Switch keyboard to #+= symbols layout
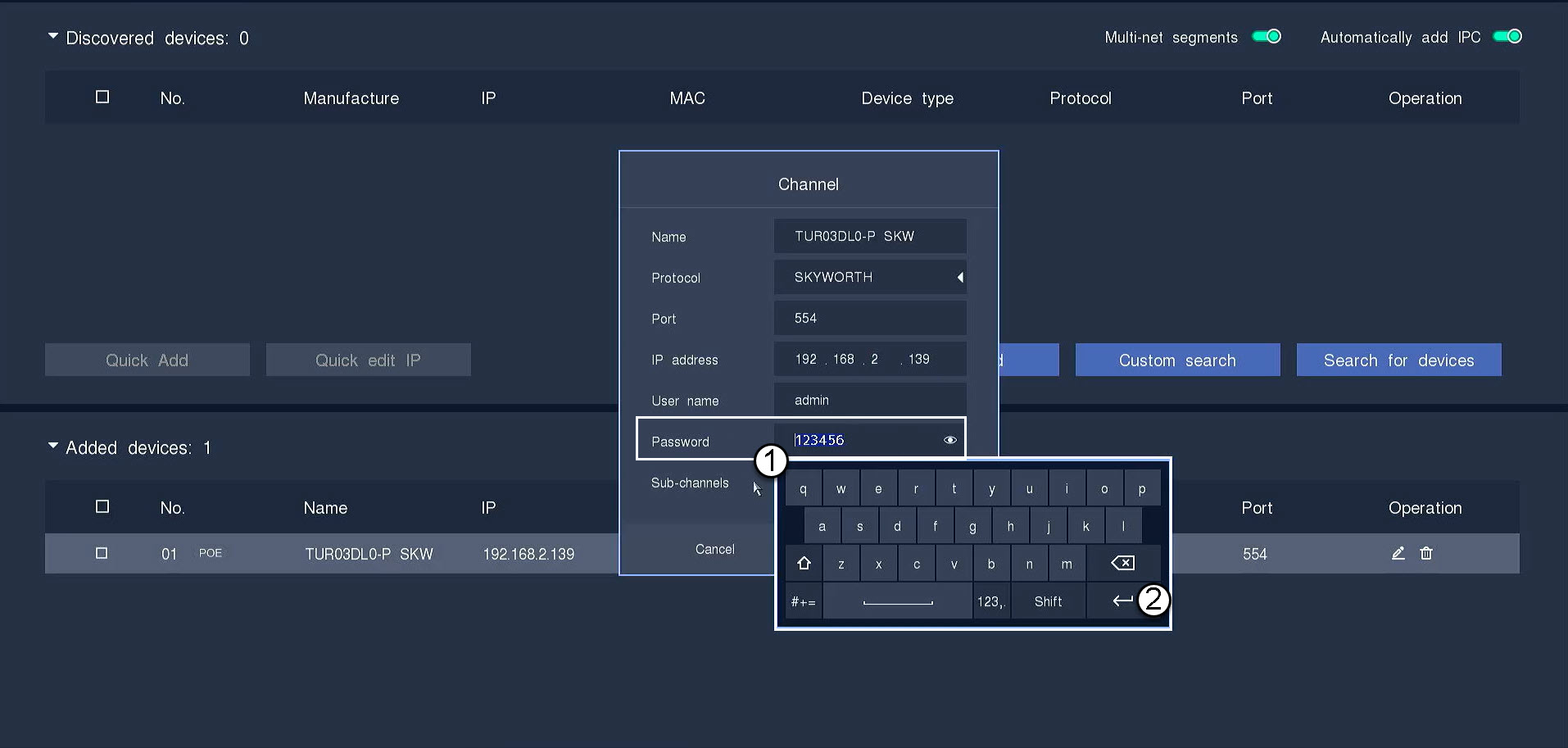 [804, 601]
